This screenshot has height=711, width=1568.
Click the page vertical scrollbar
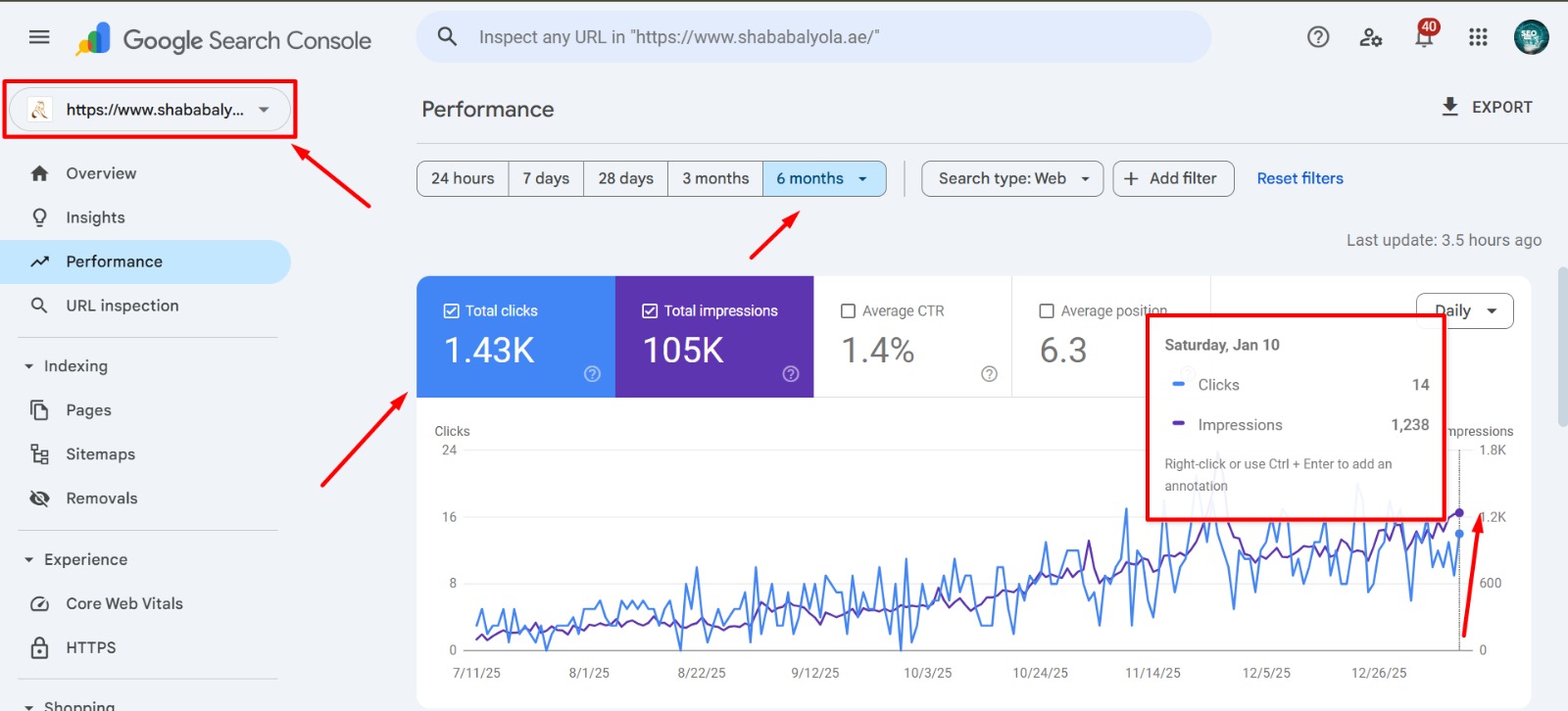[x=1562, y=353]
